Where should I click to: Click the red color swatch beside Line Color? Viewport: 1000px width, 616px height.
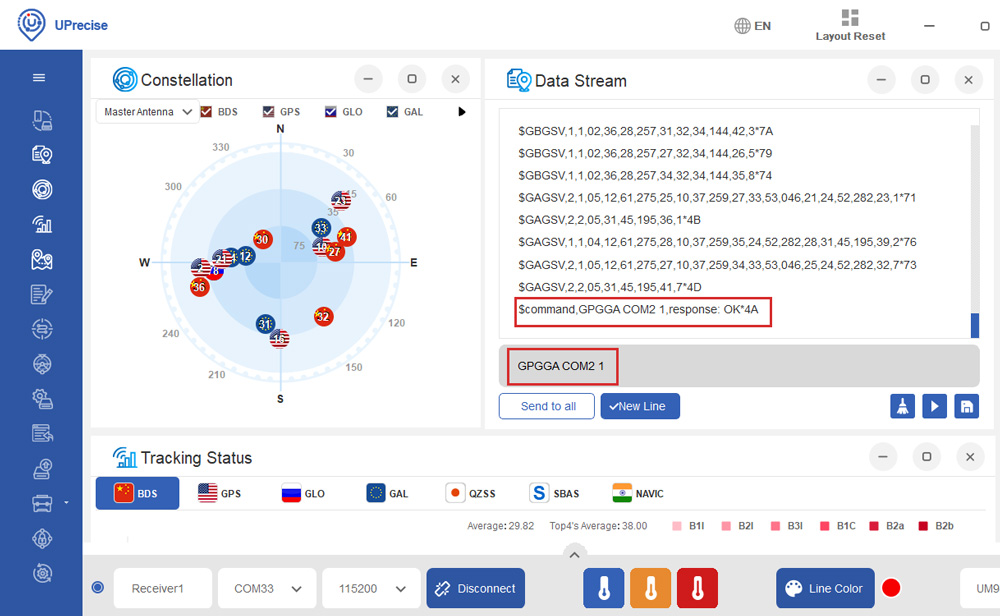[890, 588]
